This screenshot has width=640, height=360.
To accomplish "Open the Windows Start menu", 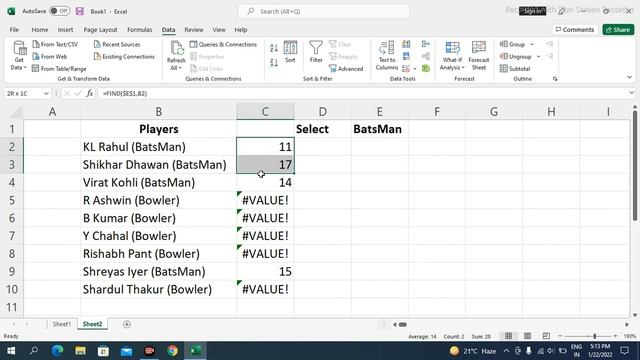I will pos(11,351).
